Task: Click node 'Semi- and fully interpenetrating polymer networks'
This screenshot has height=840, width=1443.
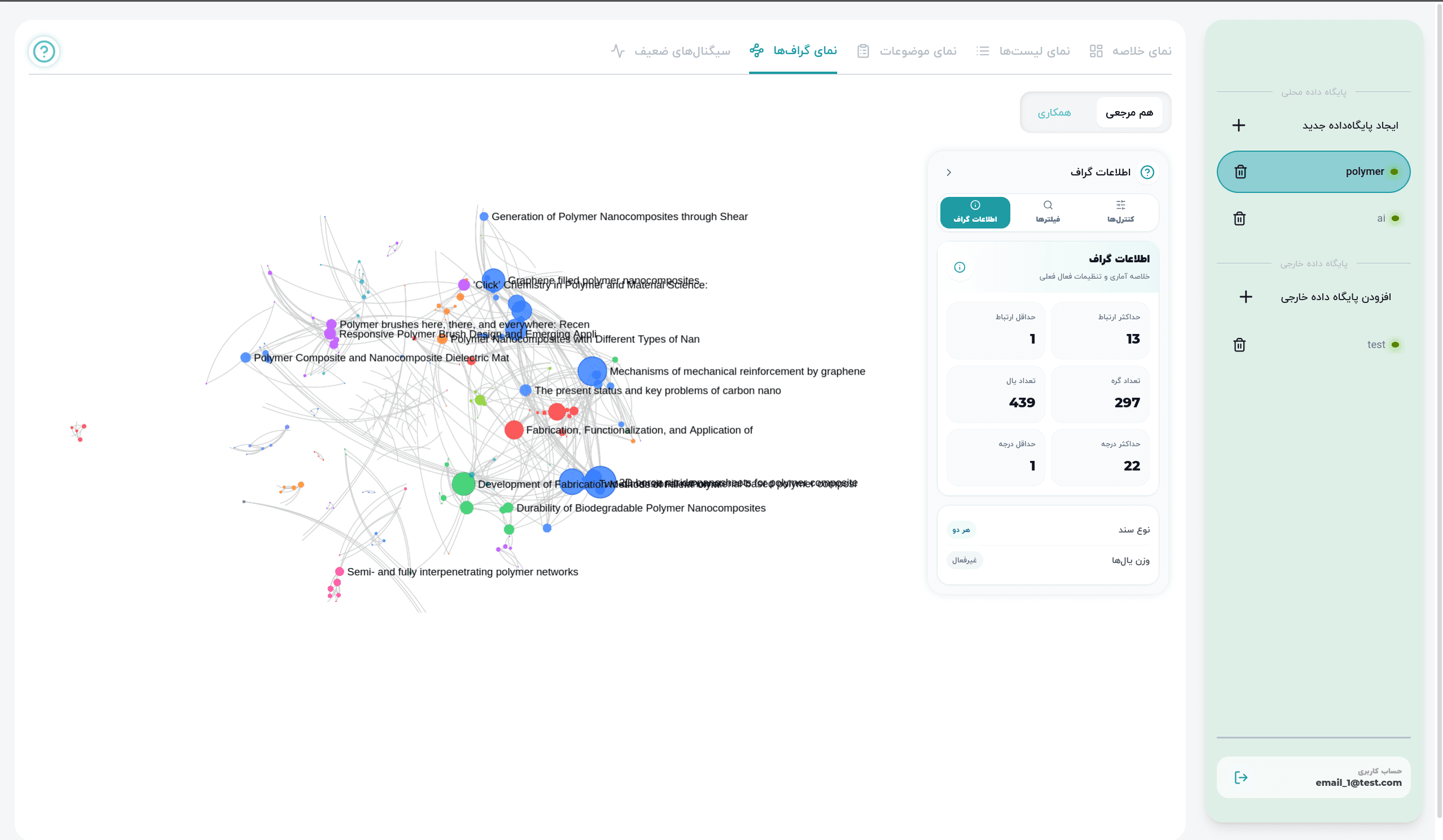Action: click(340, 571)
